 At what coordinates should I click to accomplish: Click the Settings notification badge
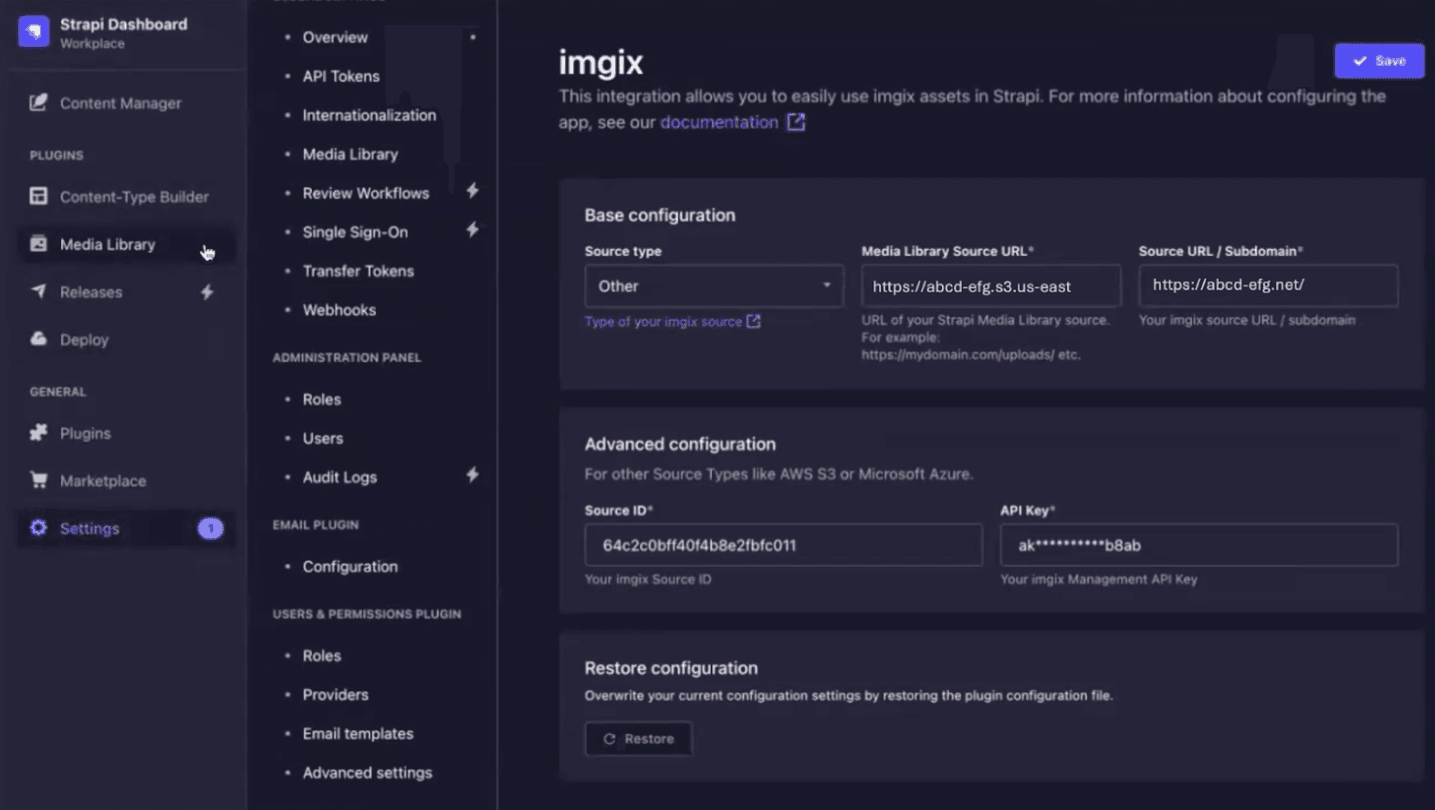(x=210, y=528)
